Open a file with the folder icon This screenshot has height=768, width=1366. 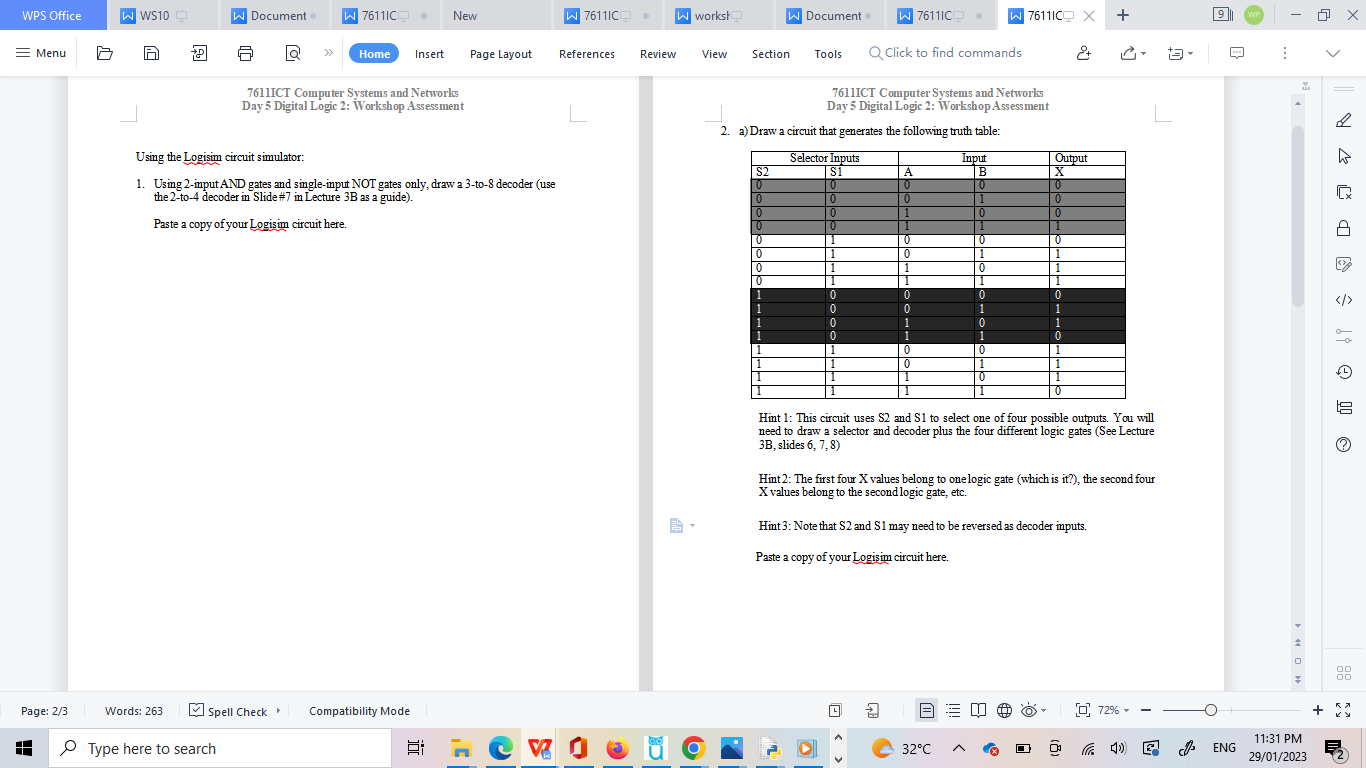pyautogui.click(x=105, y=53)
